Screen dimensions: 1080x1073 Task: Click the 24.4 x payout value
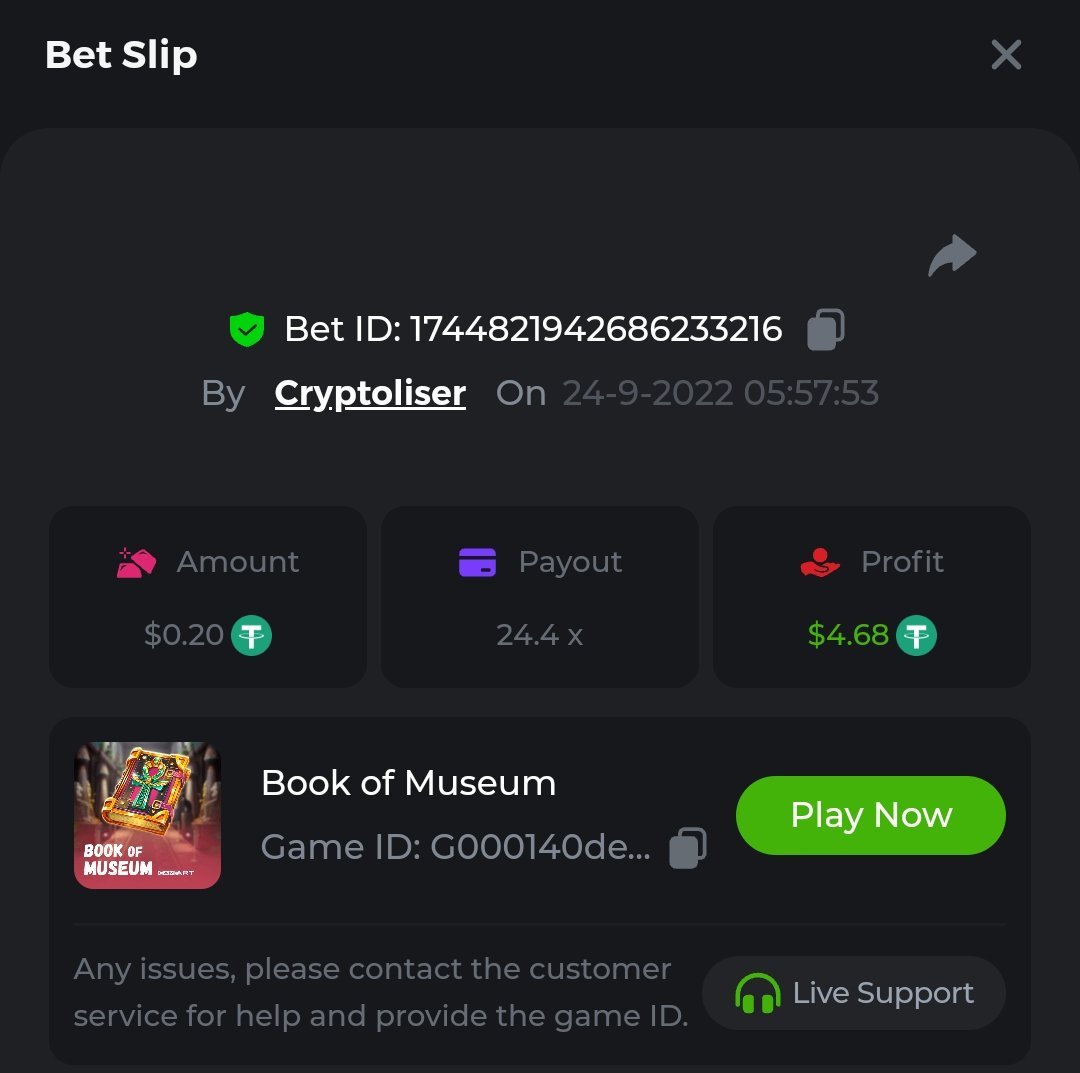pos(539,635)
